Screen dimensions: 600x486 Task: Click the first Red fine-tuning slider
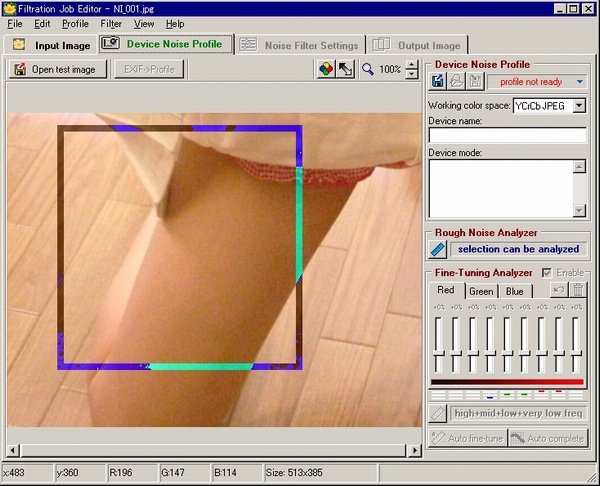click(438, 344)
